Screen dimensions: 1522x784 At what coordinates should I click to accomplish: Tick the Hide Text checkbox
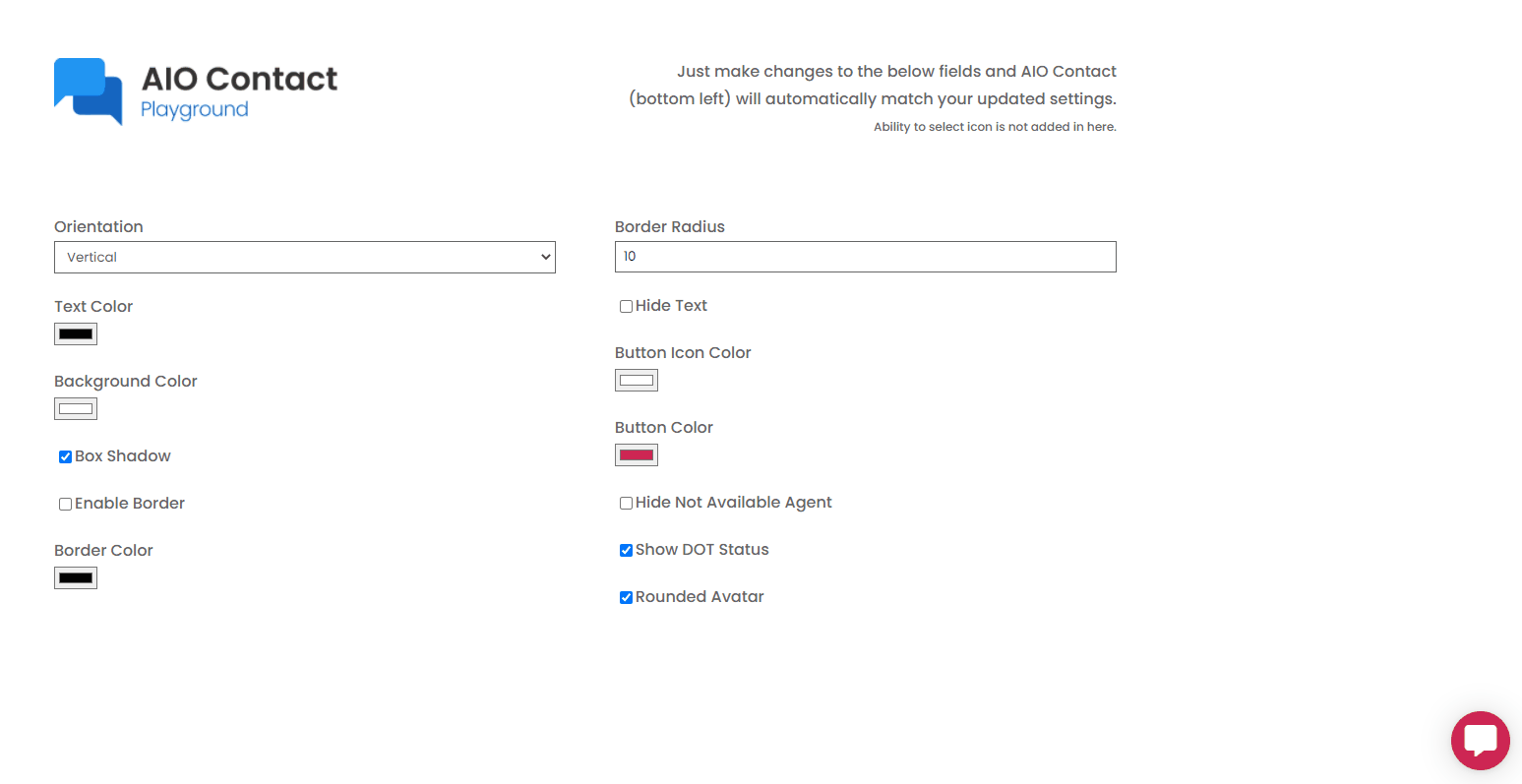[626, 307]
